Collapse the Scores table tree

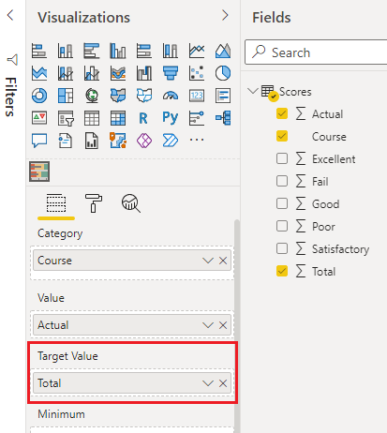tap(253, 91)
